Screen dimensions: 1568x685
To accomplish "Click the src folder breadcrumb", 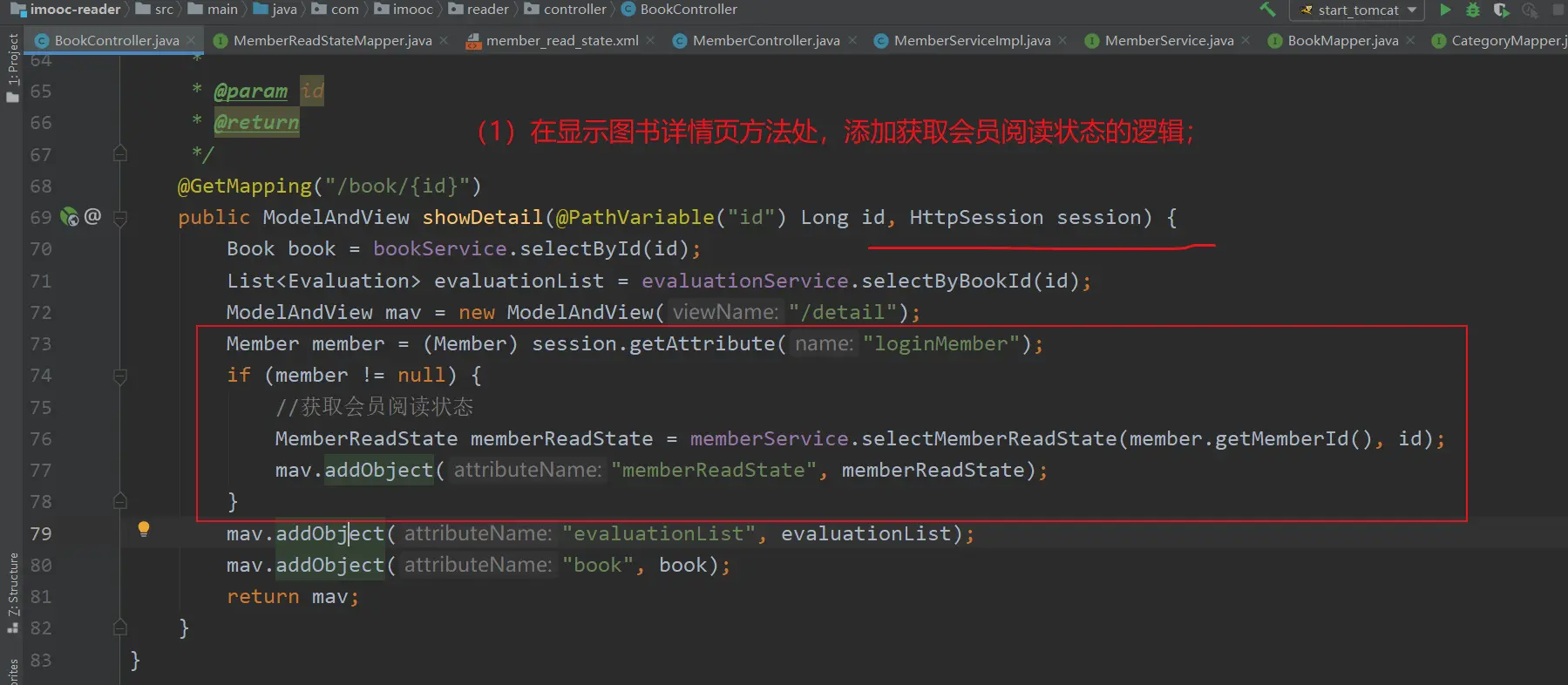I will (x=155, y=10).
